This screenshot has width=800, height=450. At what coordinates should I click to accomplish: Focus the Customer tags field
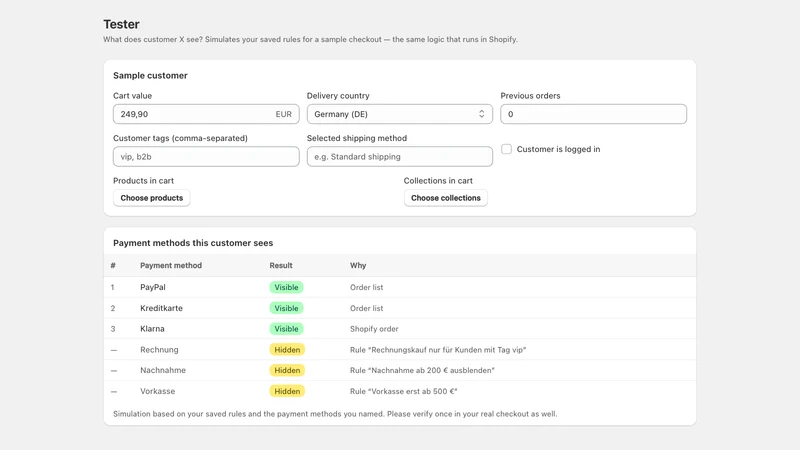pyautogui.click(x=206, y=157)
